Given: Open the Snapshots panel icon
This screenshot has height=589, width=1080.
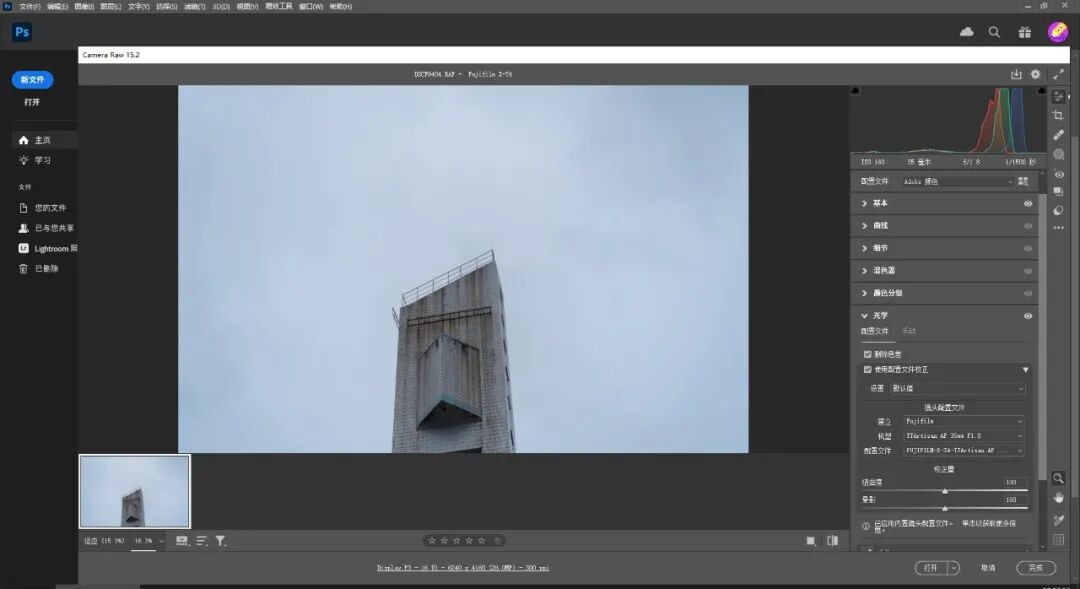Looking at the screenshot, I should (x=1059, y=192).
